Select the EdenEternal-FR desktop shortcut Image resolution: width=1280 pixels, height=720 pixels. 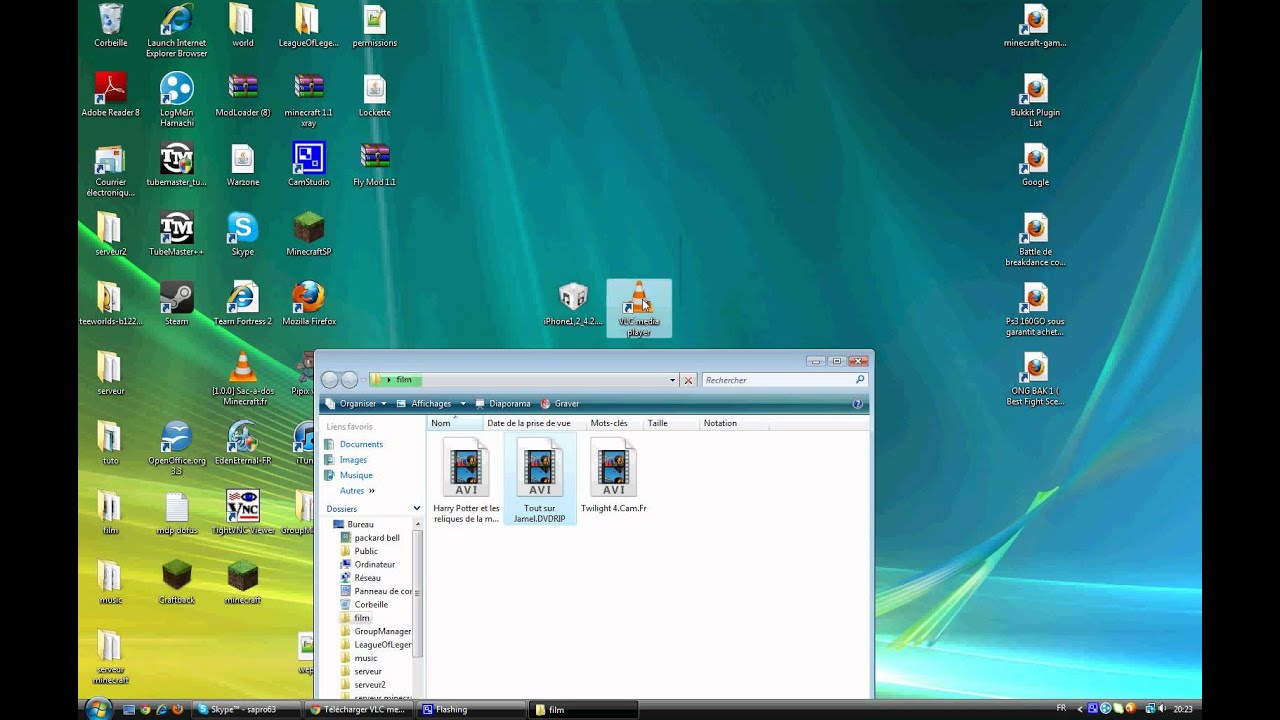point(242,443)
